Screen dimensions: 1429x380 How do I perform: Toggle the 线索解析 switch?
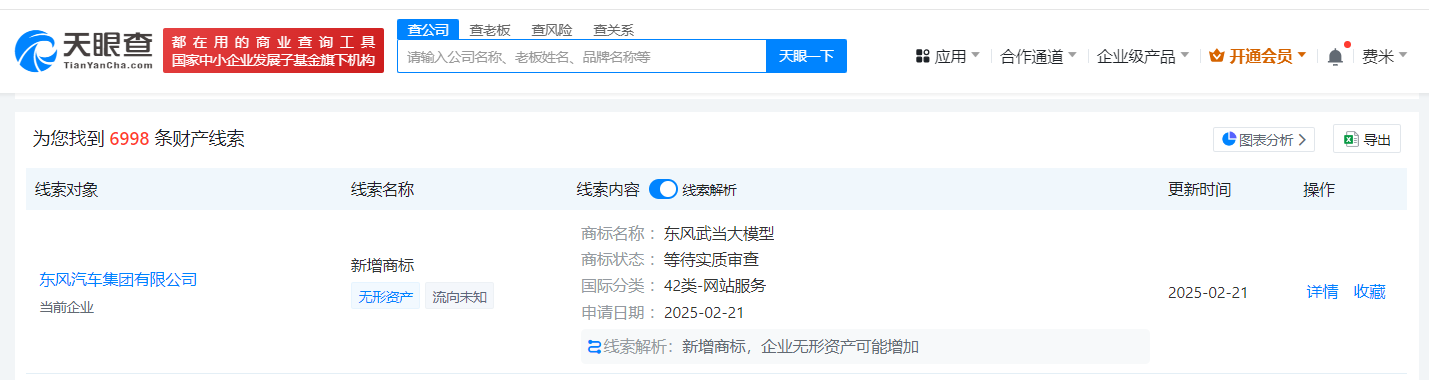[664, 189]
